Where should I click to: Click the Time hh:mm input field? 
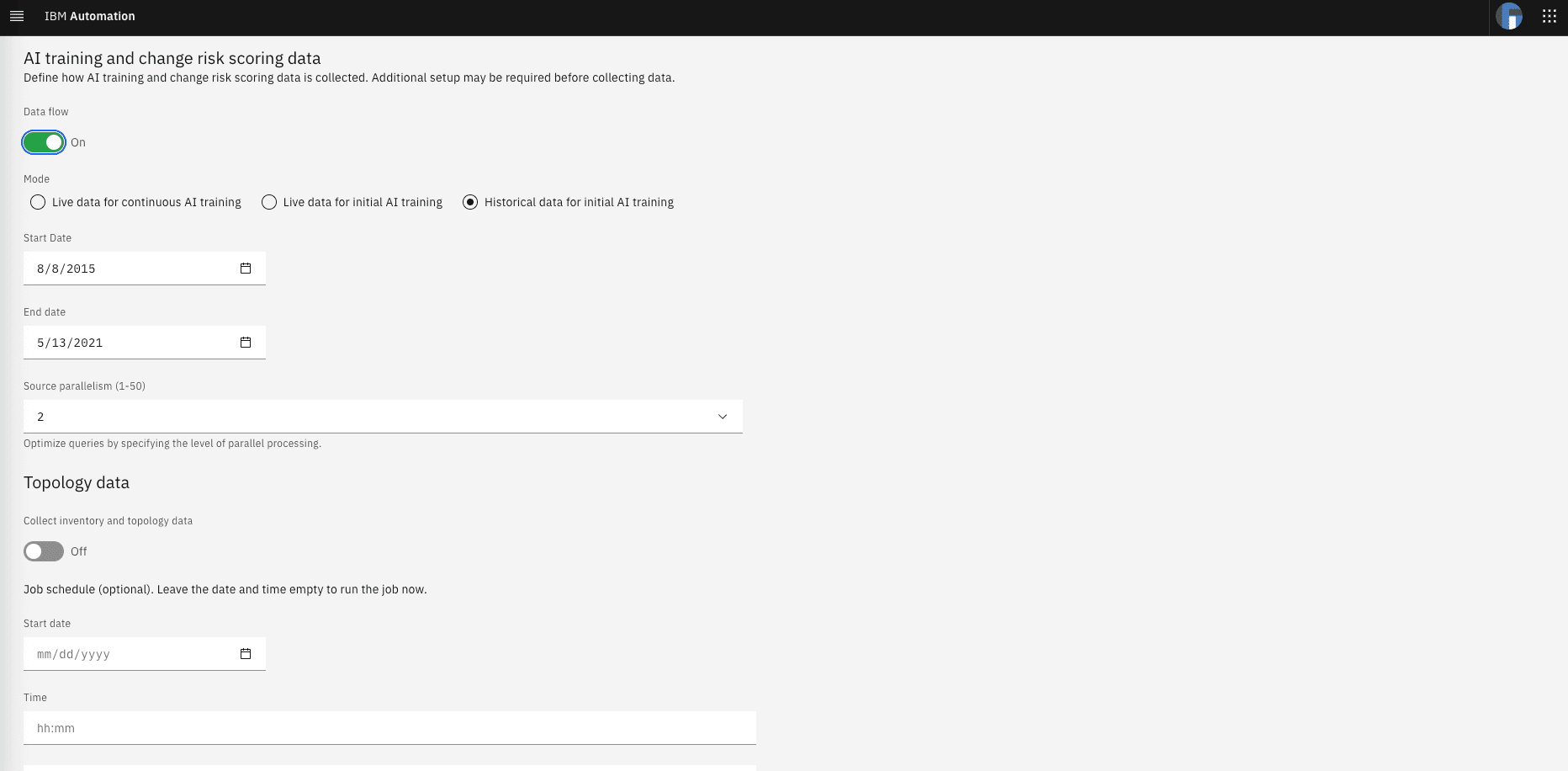(389, 728)
